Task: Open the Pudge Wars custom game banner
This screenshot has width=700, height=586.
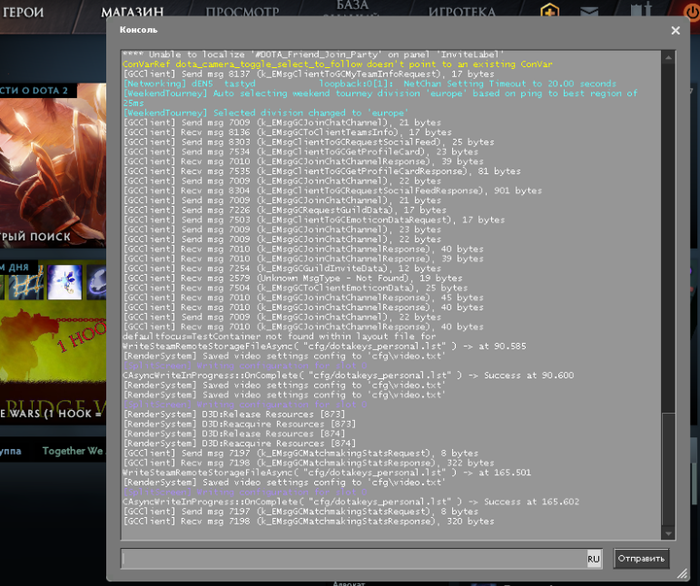Action: [53, 364]
